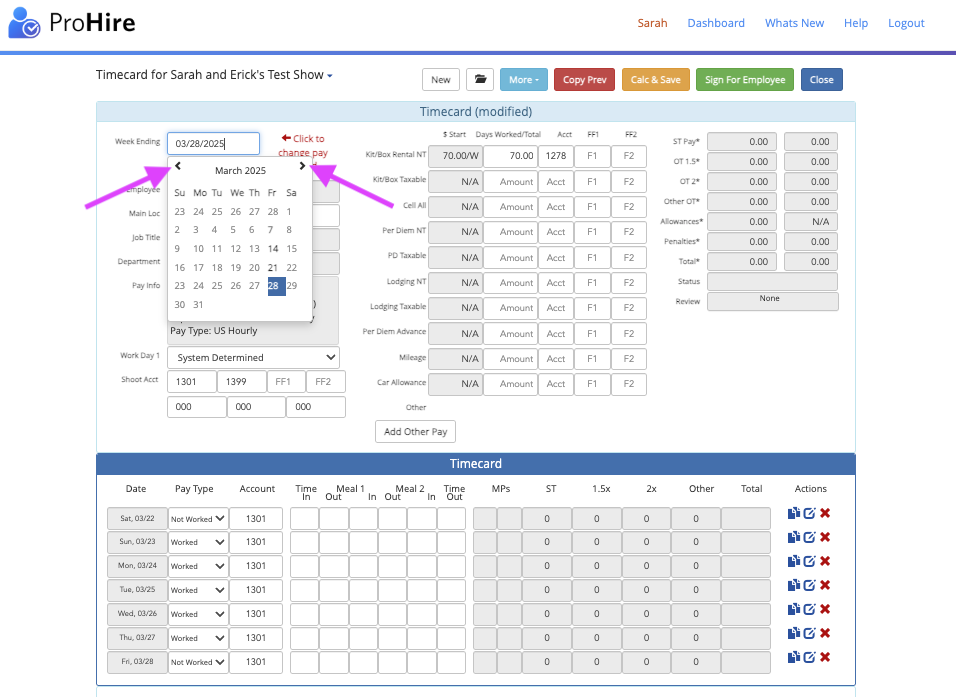Select March 29 in the calendar
Viewport: 956px width, 697px height.
292,285
